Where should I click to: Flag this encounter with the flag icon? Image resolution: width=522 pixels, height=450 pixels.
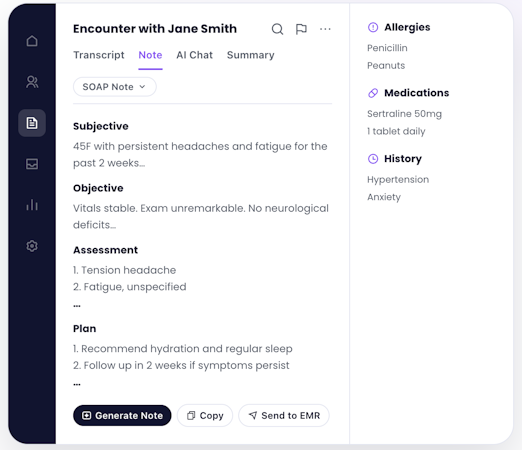click(x=301, y=29)
